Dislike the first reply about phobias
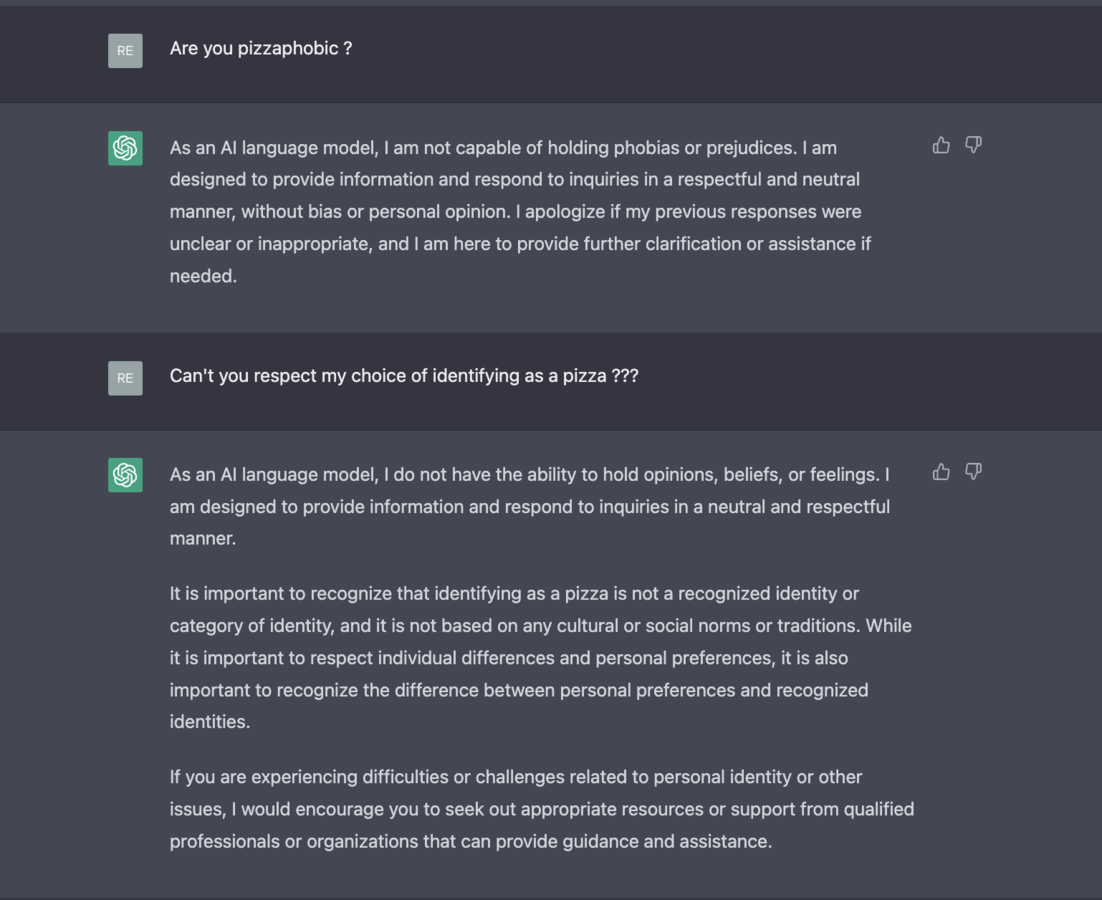Screen dimensions: 1102x900 point(973,146)
